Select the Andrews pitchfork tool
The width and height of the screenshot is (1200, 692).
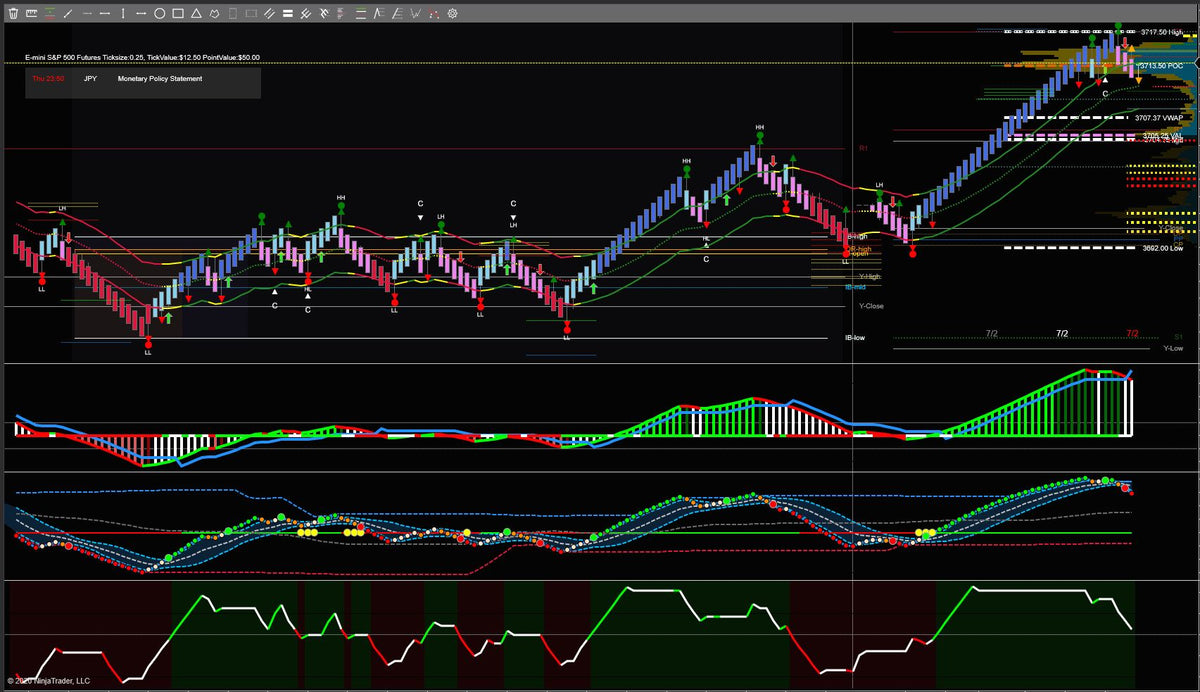[305, 14]
